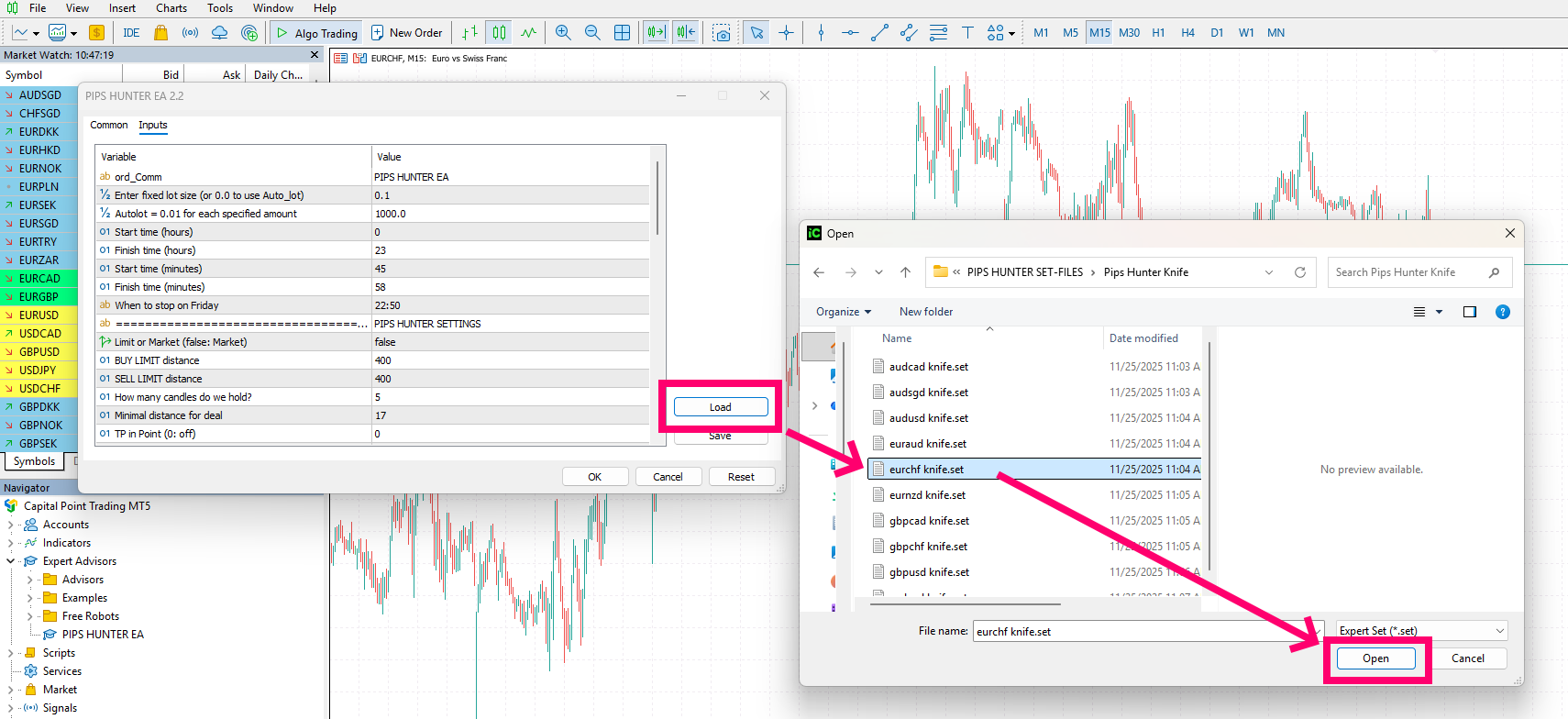This screenshot has height=719, width=1568.
Task: Select the Fibonacci retracement lines tool
Action: click(938, 33)
